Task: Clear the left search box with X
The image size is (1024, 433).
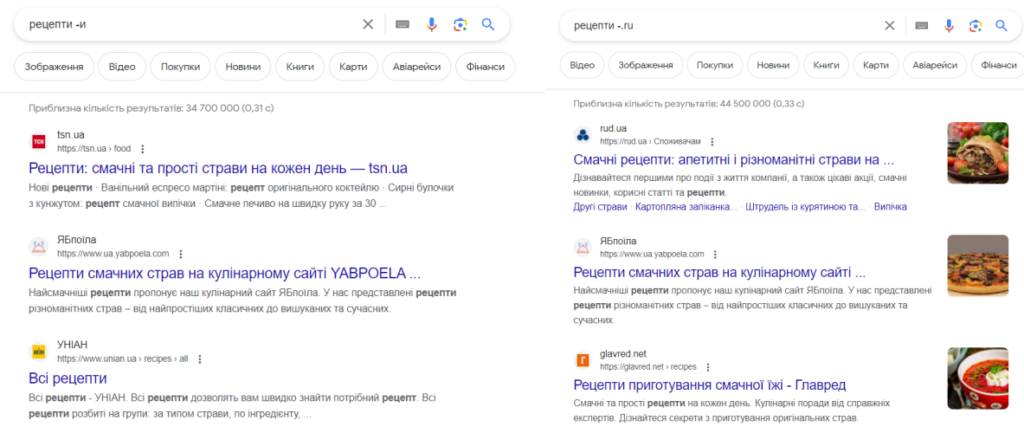Action: point(368,25)
